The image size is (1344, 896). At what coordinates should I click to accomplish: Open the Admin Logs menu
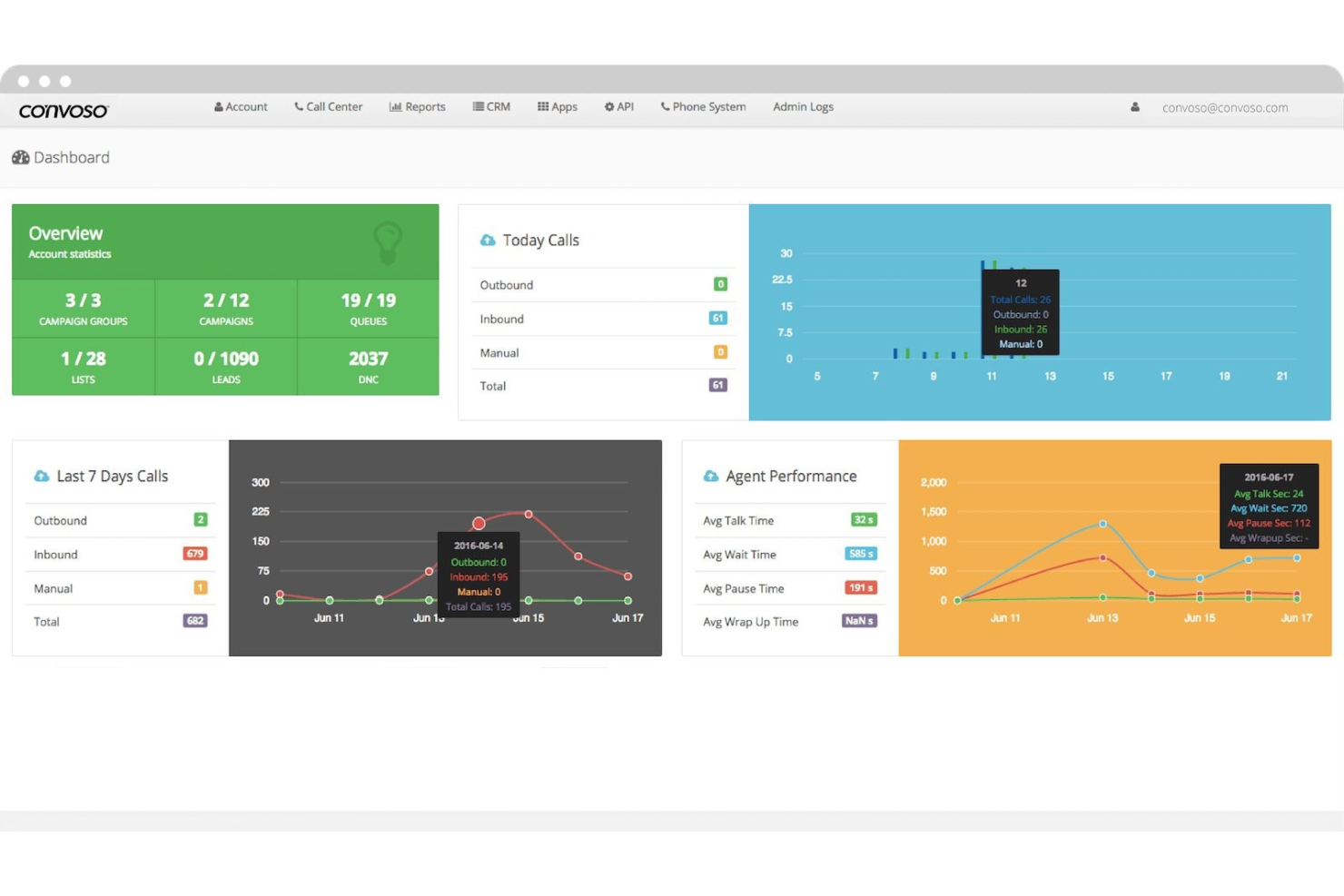tap(802, 106)
